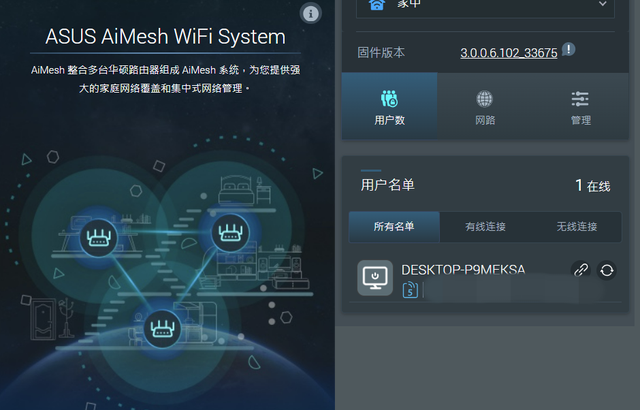Click the reconnect refresh icon for DESKTOP-P9MEKSA
Image resolution: width=640 pixels, height=410 pixels.
(x=607, y=270)
